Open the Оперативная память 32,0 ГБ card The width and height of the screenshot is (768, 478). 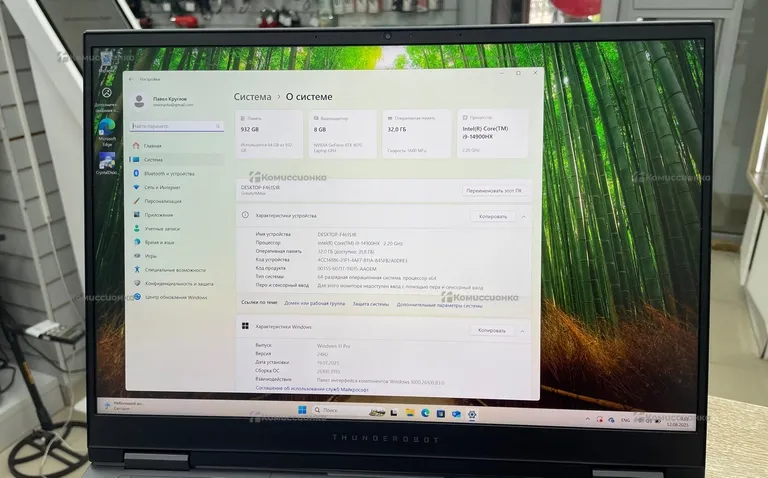(x=416, y=134)
